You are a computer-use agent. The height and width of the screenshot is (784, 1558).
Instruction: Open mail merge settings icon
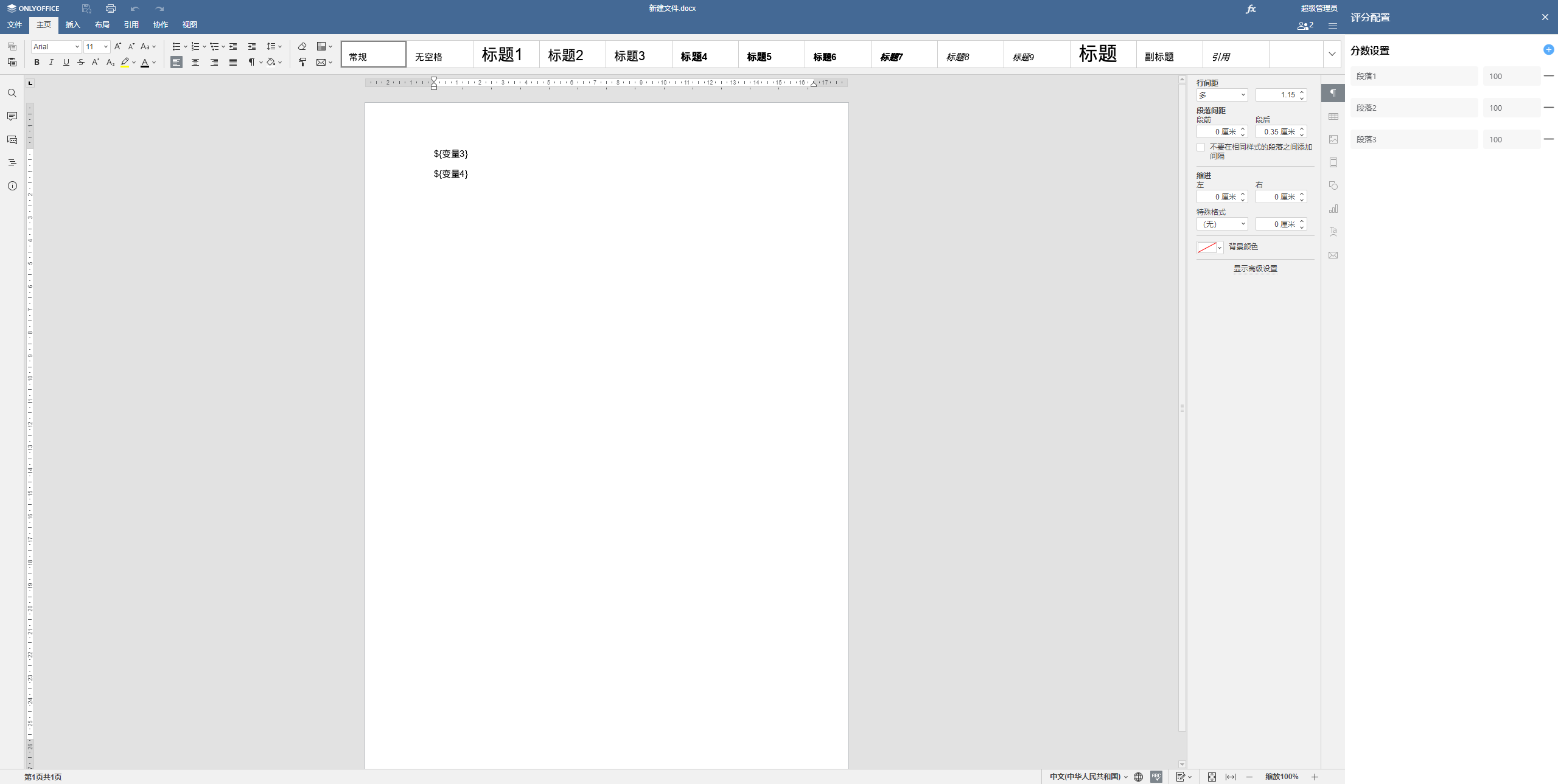click(x=1333, y=255)
